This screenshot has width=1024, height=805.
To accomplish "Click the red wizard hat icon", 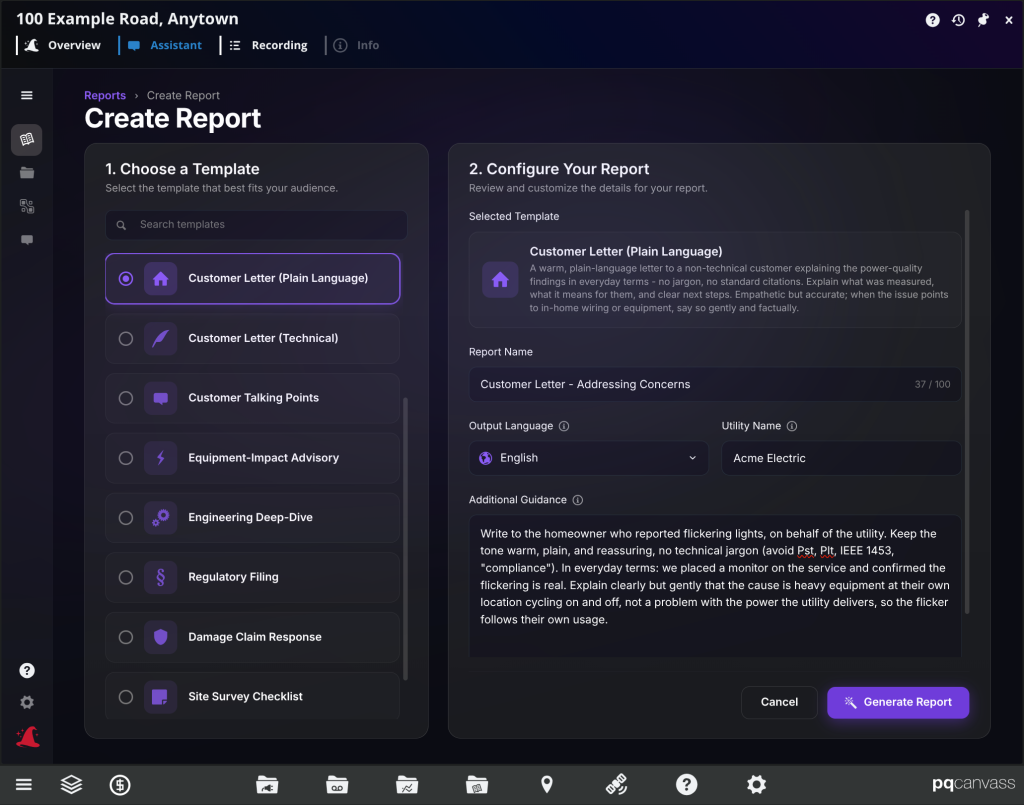I will (x=27, y=737).
